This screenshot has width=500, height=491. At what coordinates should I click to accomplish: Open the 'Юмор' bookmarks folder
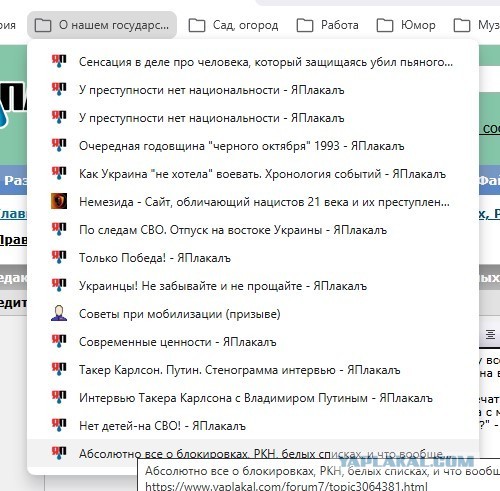tap(406, 25)
